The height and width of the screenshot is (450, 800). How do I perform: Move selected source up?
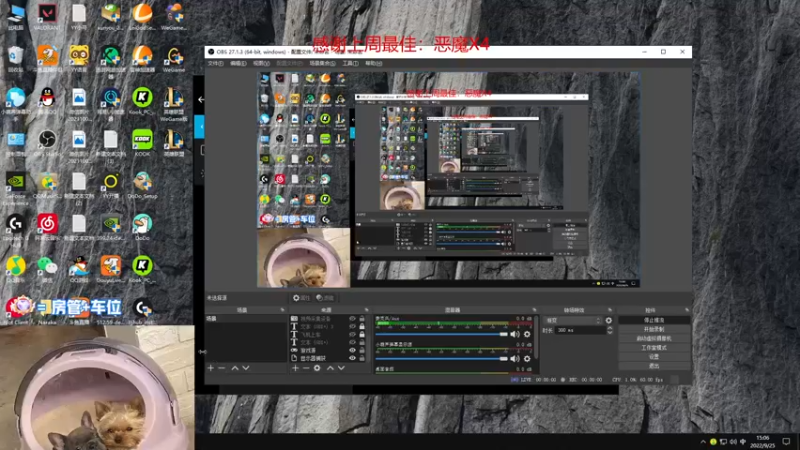coord(330,368)
